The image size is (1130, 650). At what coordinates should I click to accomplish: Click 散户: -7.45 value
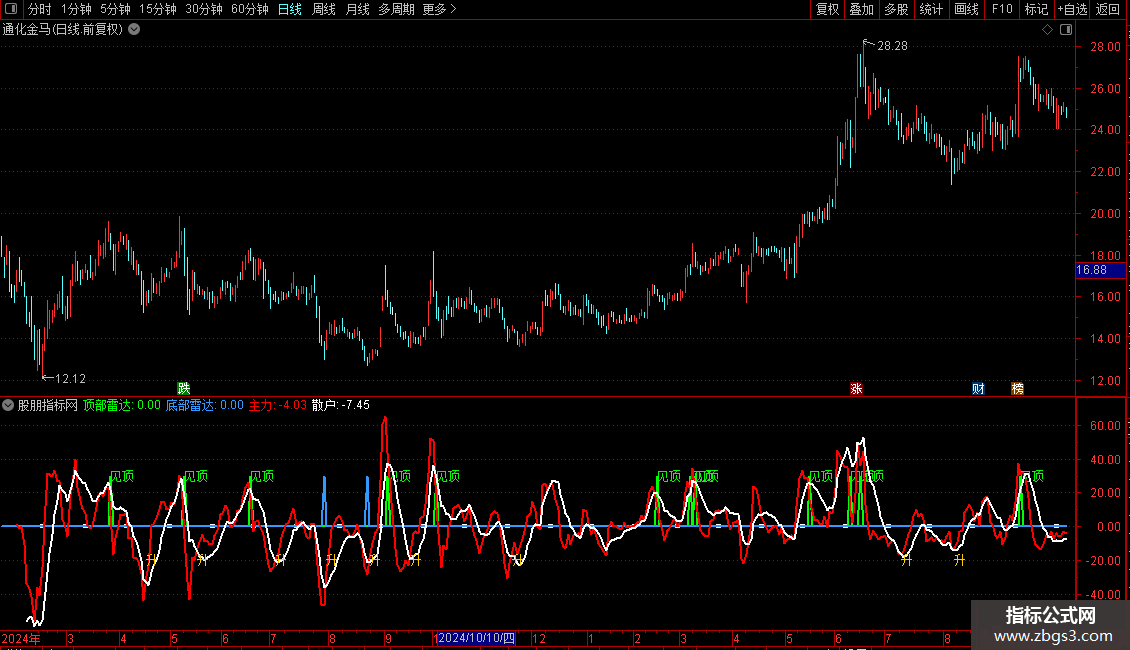coord(341,405)
